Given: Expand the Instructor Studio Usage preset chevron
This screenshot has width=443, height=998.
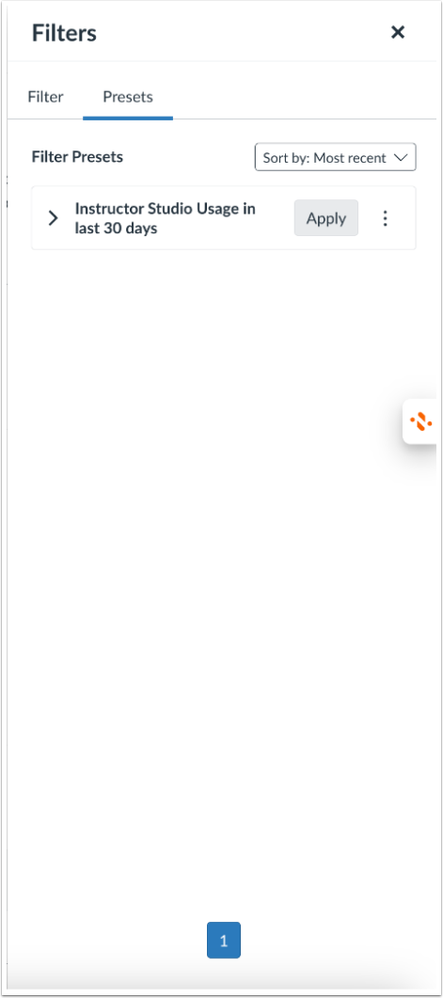Looking at the screenshot, I should coord(53,218).
